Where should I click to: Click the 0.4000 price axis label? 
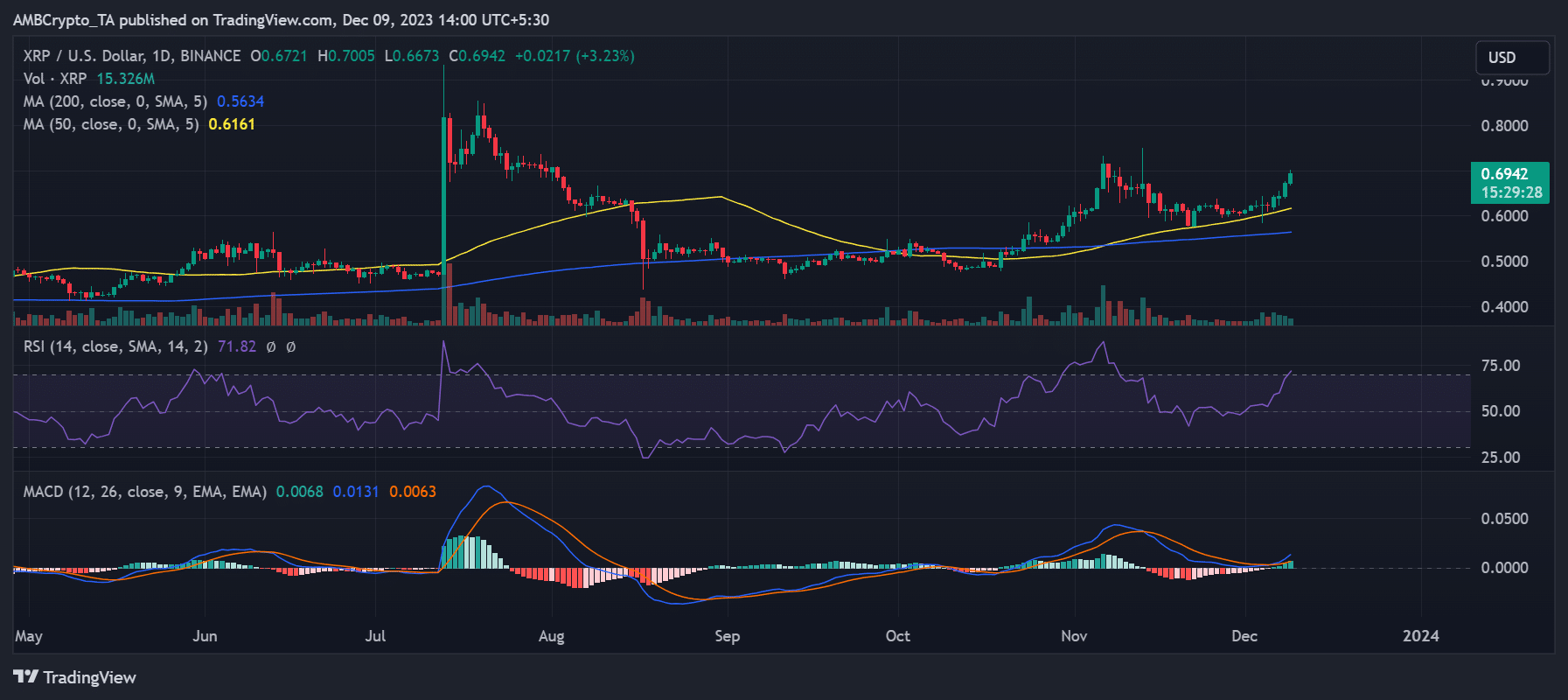[x=1505, y=307]
